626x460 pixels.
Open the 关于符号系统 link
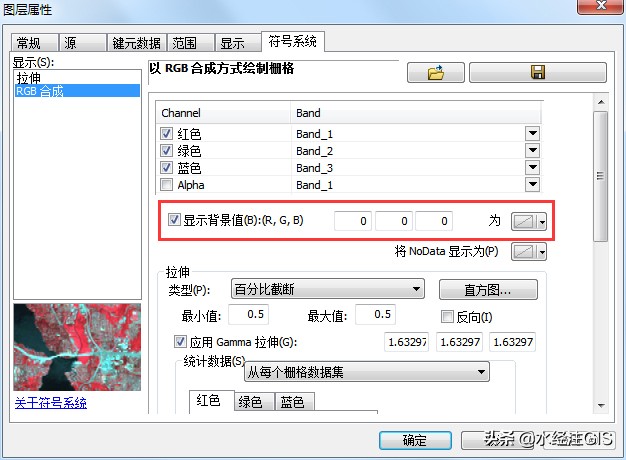51,403
